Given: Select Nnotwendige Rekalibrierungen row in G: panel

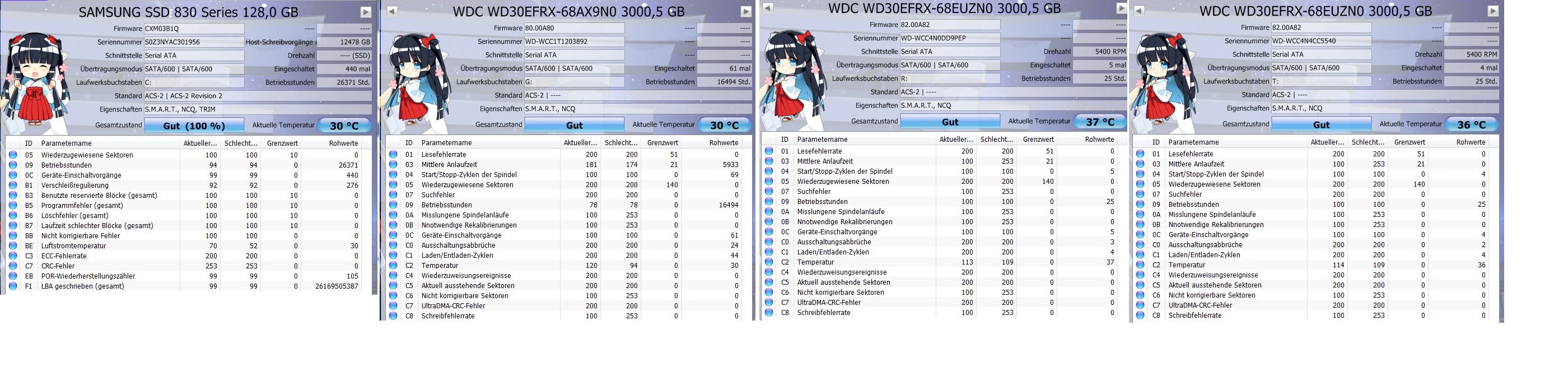Looking at the screenshot, I should (x=564, y=225).
